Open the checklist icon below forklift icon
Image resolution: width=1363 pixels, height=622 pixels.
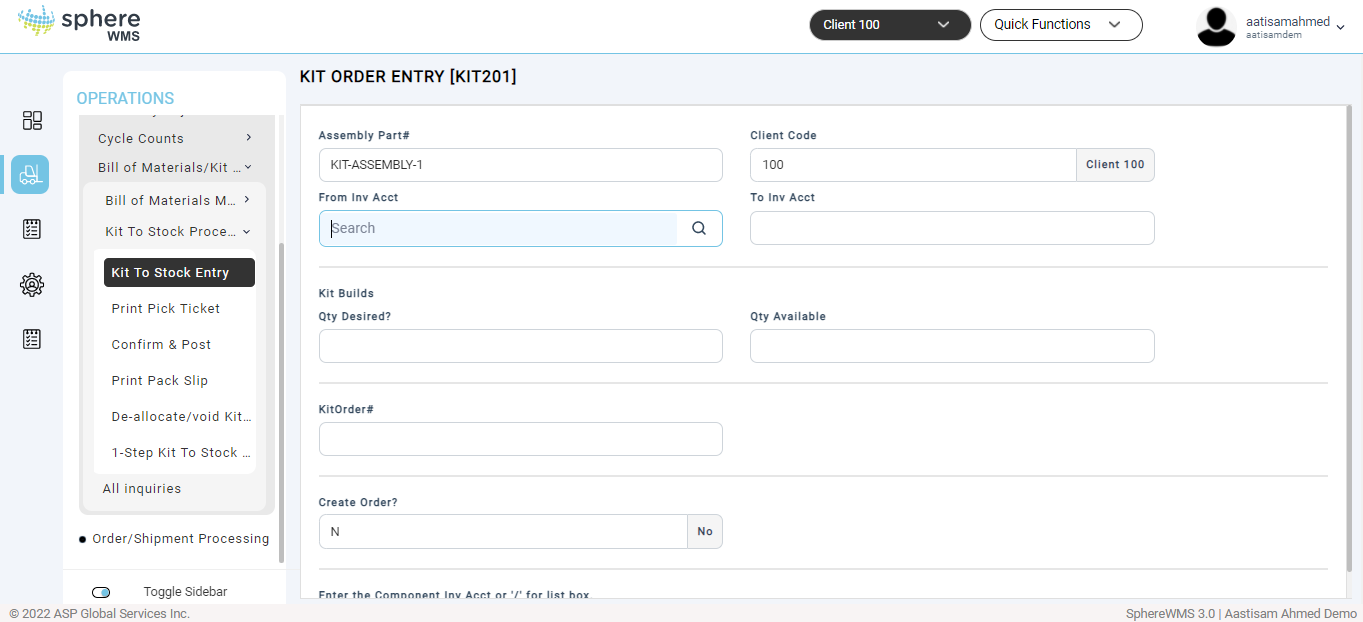(32, 229)
